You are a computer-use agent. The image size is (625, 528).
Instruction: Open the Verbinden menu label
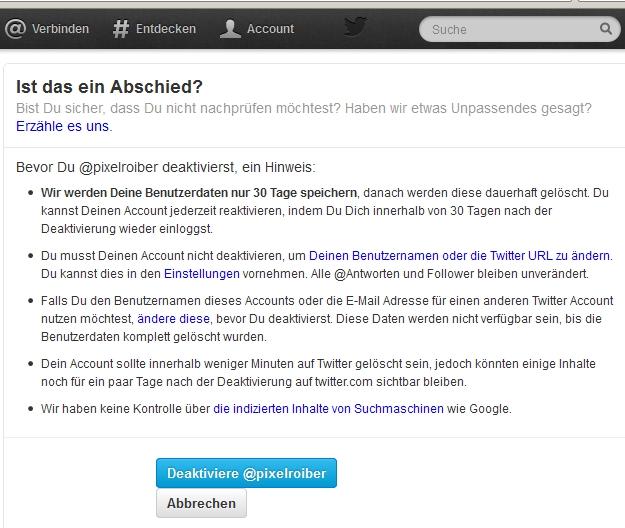click(x=60, y=29)
